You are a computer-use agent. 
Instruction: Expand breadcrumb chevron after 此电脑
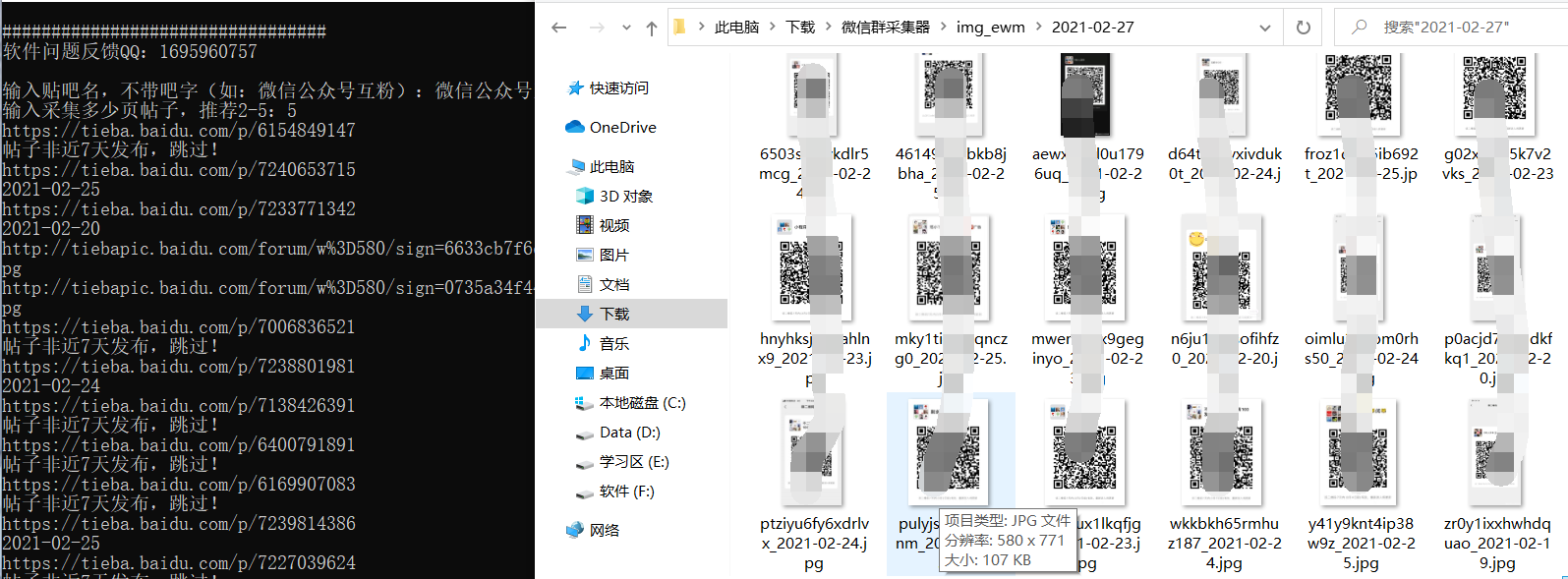pyautogui.click(x=773, y=28)
